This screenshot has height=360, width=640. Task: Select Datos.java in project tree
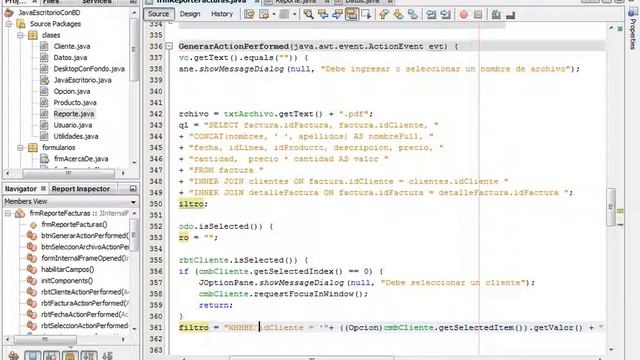tap(70, 58)
